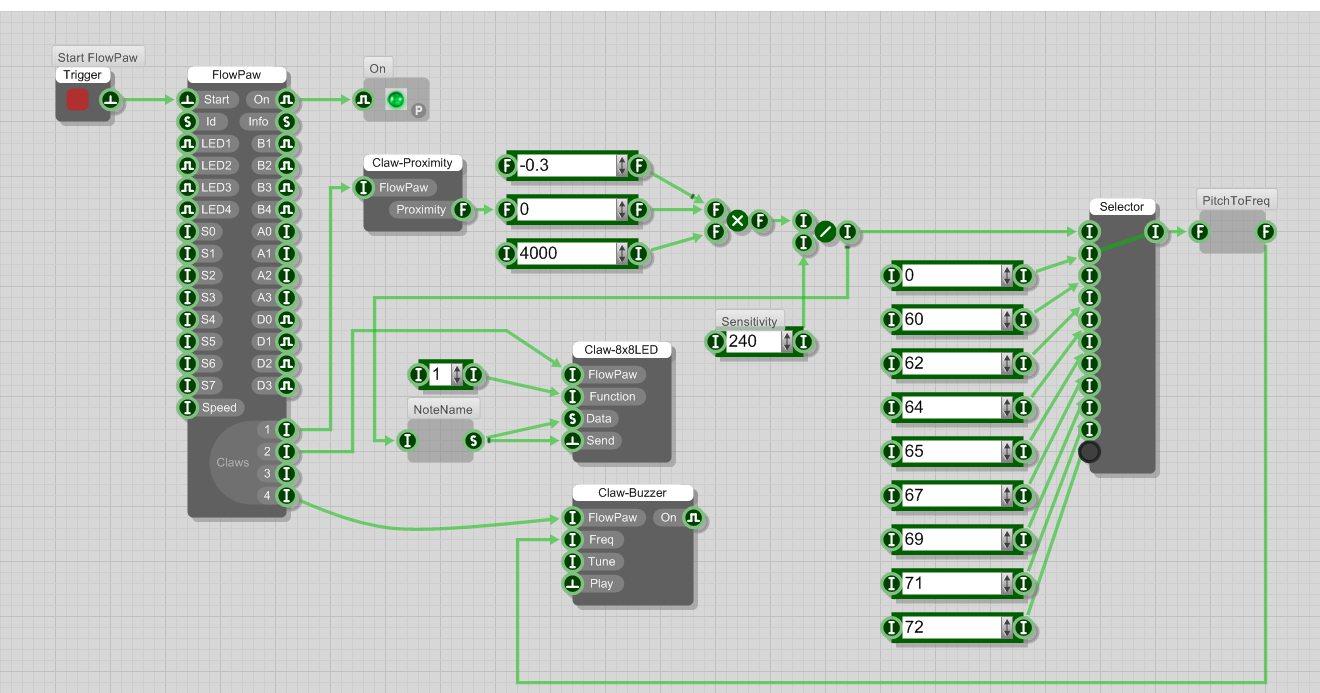Image resolution: width=1320 pixels, height=693 pixels.
Task: Click FlowPaw module Start input connector
Action: pyautogui.click(x=187, y=100)
